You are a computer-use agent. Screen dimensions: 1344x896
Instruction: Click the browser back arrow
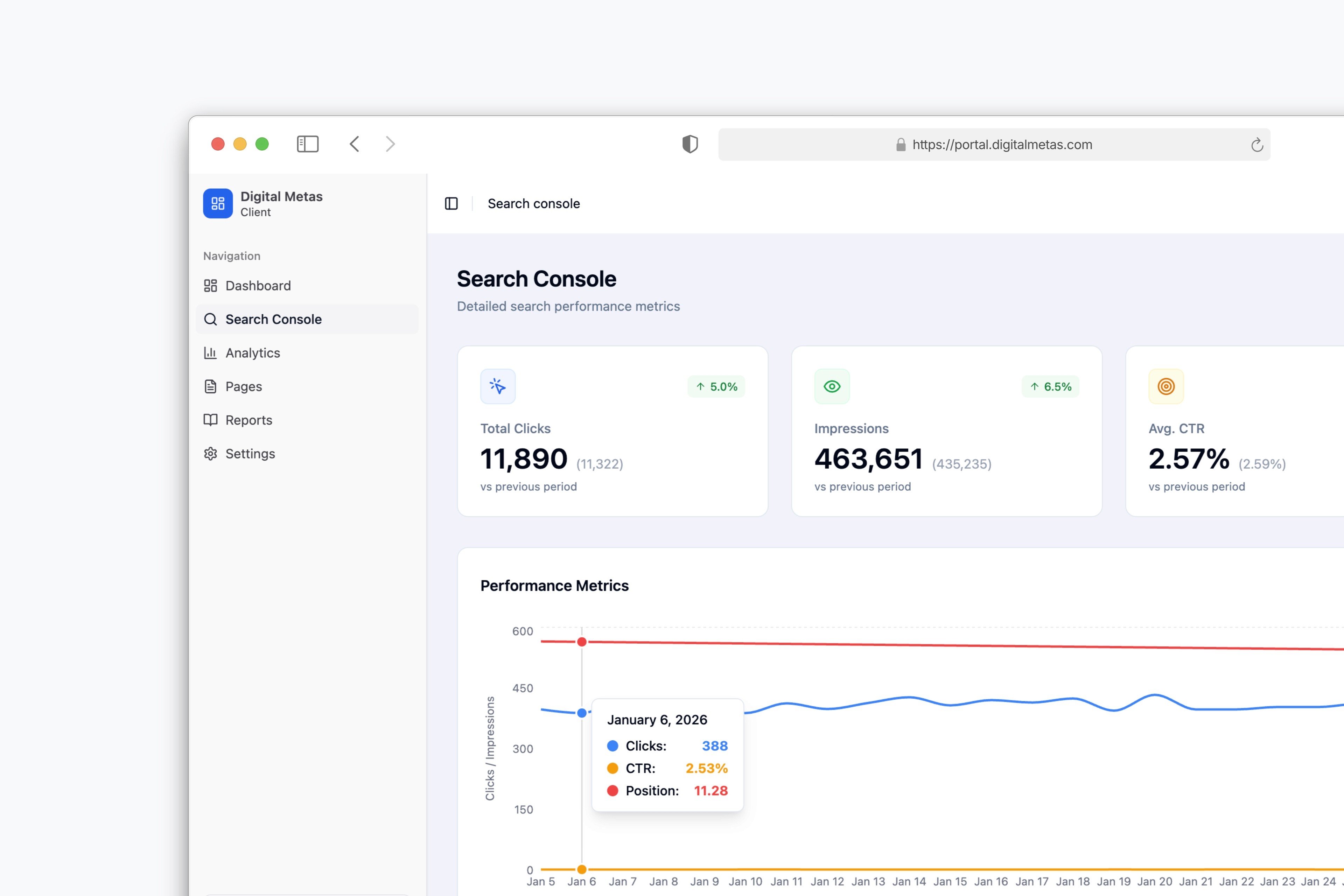click(x=354, y=144)
